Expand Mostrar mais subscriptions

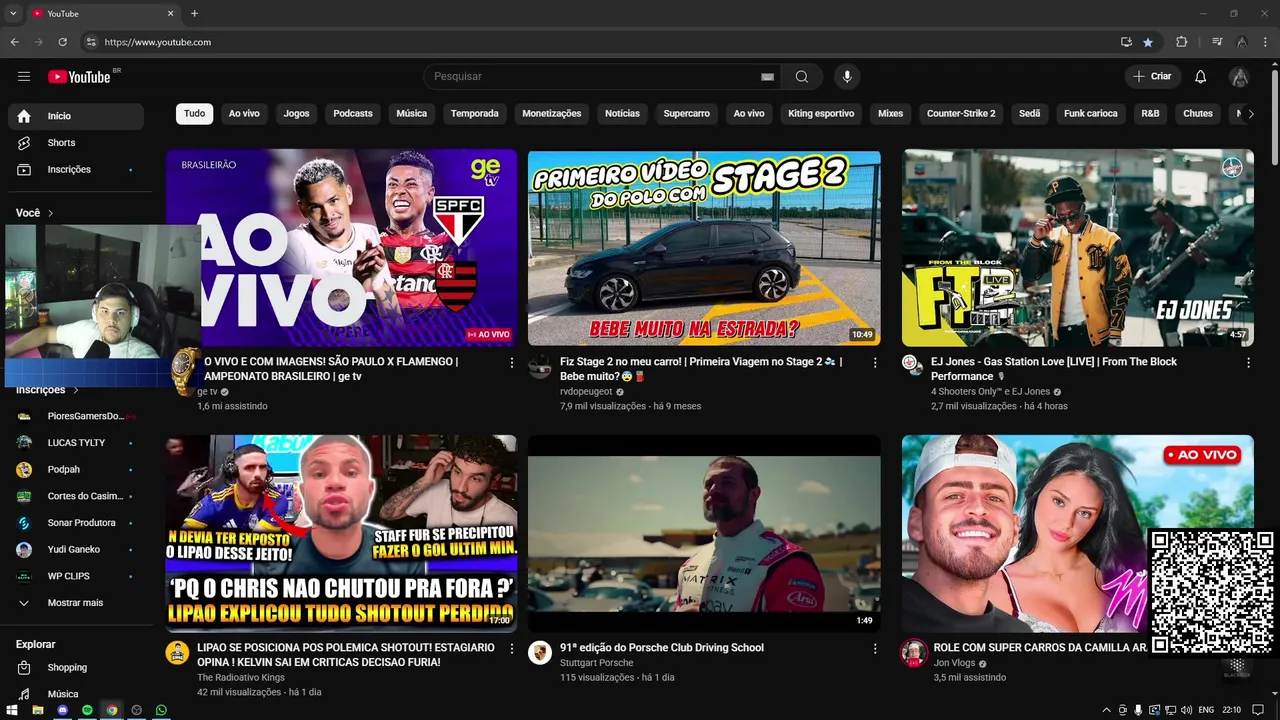tap(76, 603)
